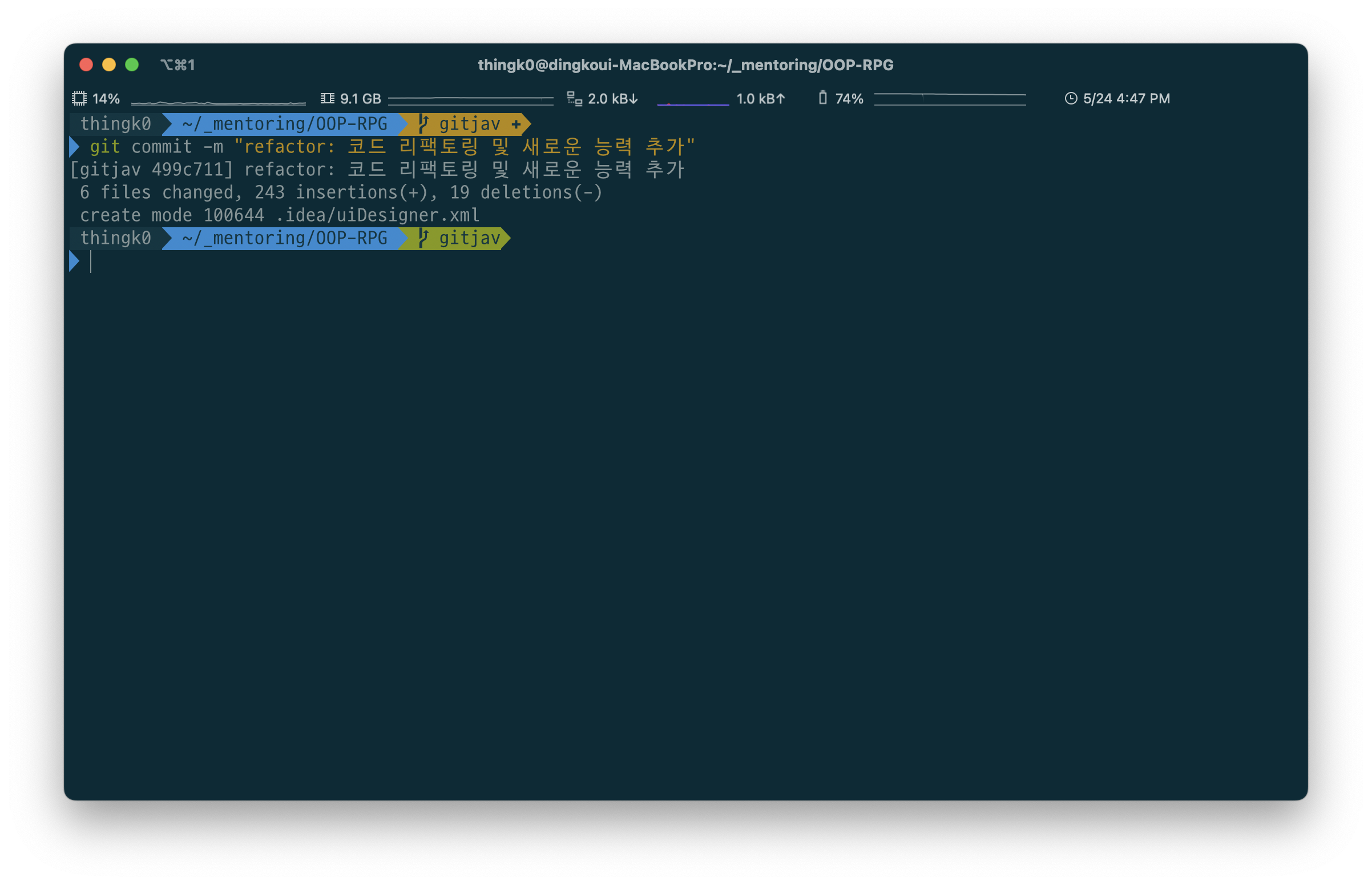Click the blue prompt arrow on the empty line

[x=74, y=262]
